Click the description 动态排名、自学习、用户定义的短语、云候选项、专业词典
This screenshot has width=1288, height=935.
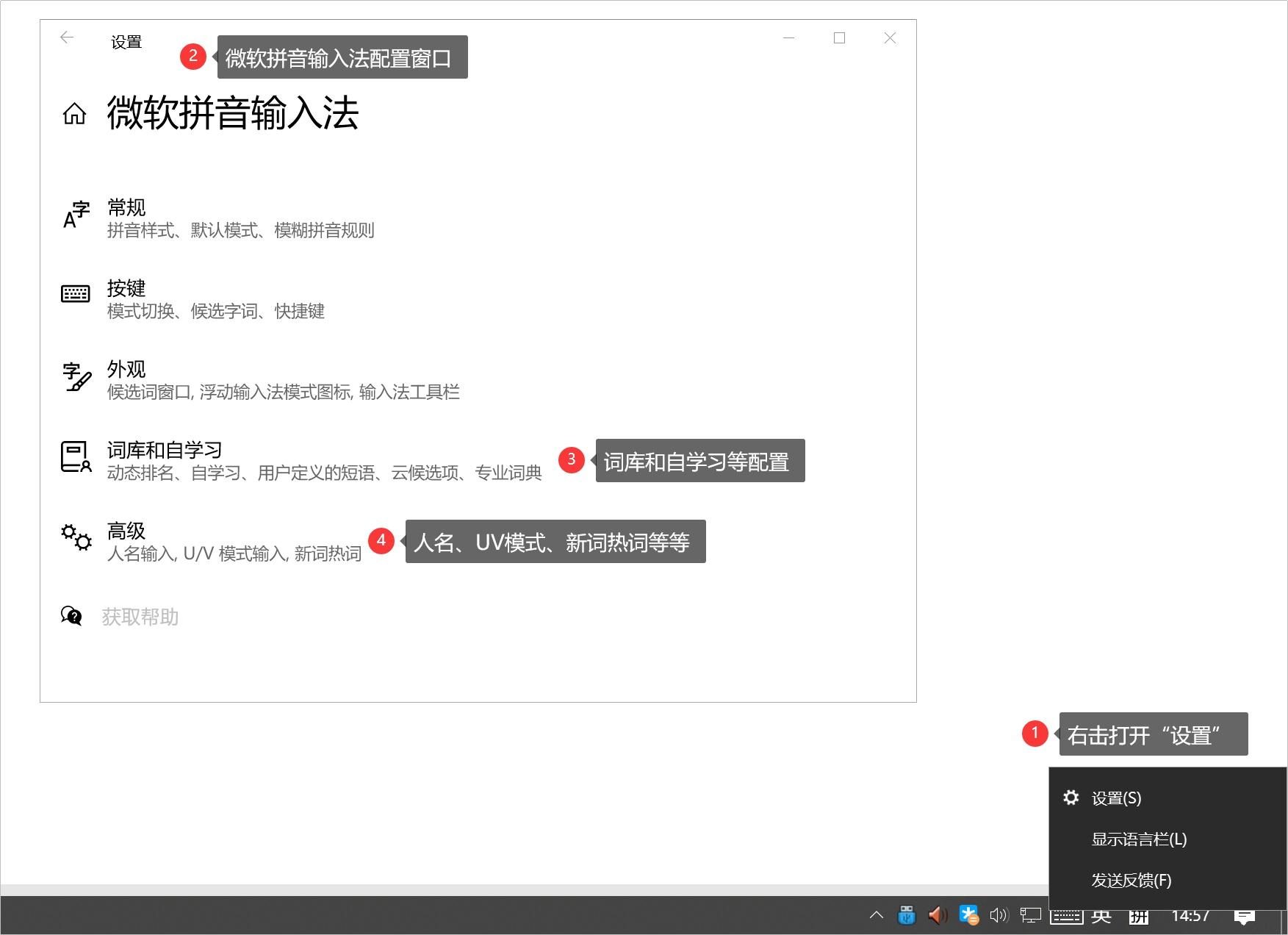pyautogui.click(x=325, y=473)
